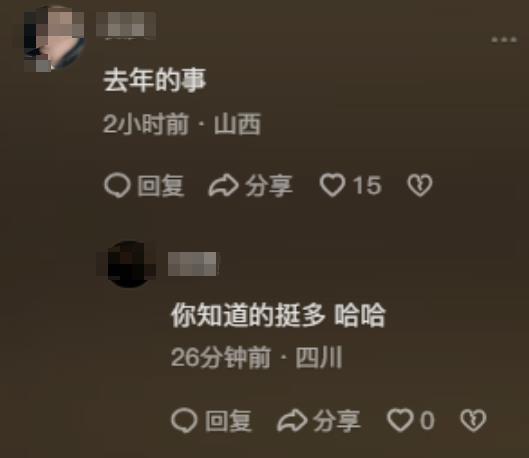Image resolution: width=529 pixels, height=458 pixels.
Task: Tap broken heart on 你知道的挺多 reply
Action: pos(473,420)
